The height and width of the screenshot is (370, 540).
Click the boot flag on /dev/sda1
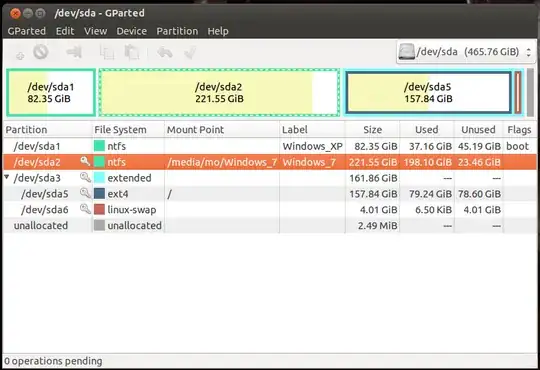(x=517, y=146)
